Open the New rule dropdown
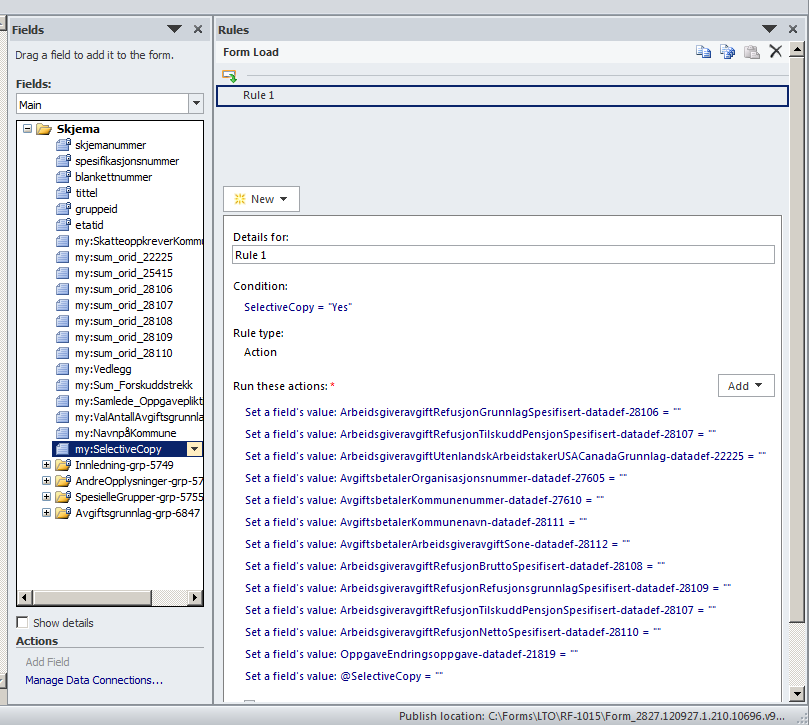The width and height of the screenshot is (809, 725). [x=261, y=199]
